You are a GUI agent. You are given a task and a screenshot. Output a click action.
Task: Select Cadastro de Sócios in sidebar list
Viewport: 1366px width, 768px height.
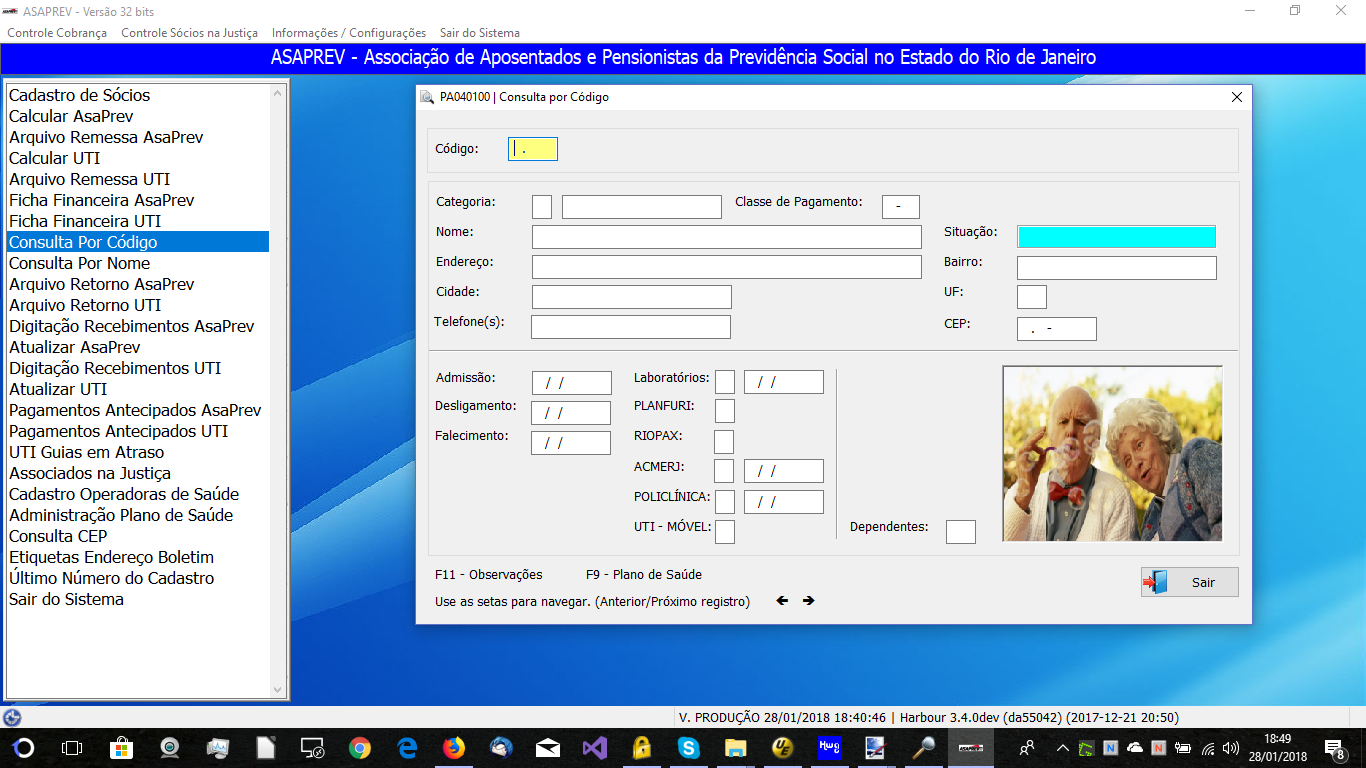[80, 95]
